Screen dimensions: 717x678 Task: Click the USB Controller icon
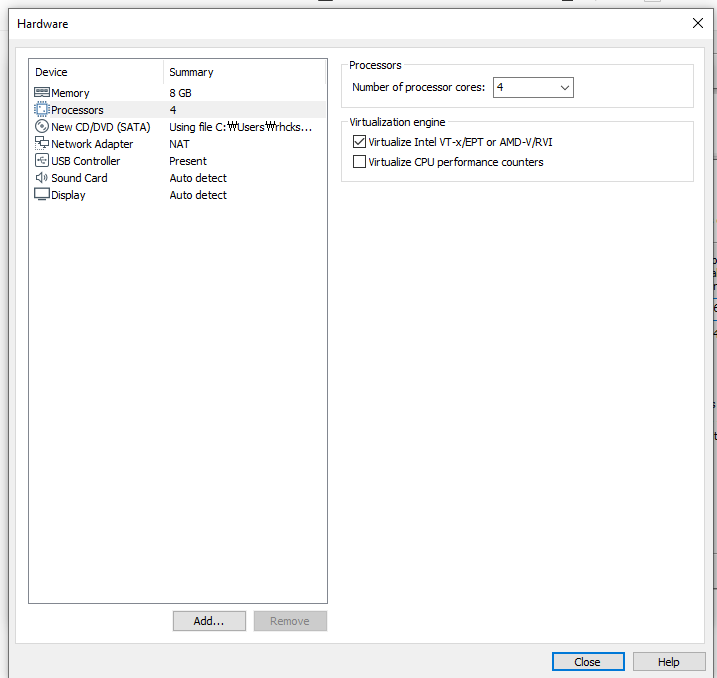[x=42, y=160]
